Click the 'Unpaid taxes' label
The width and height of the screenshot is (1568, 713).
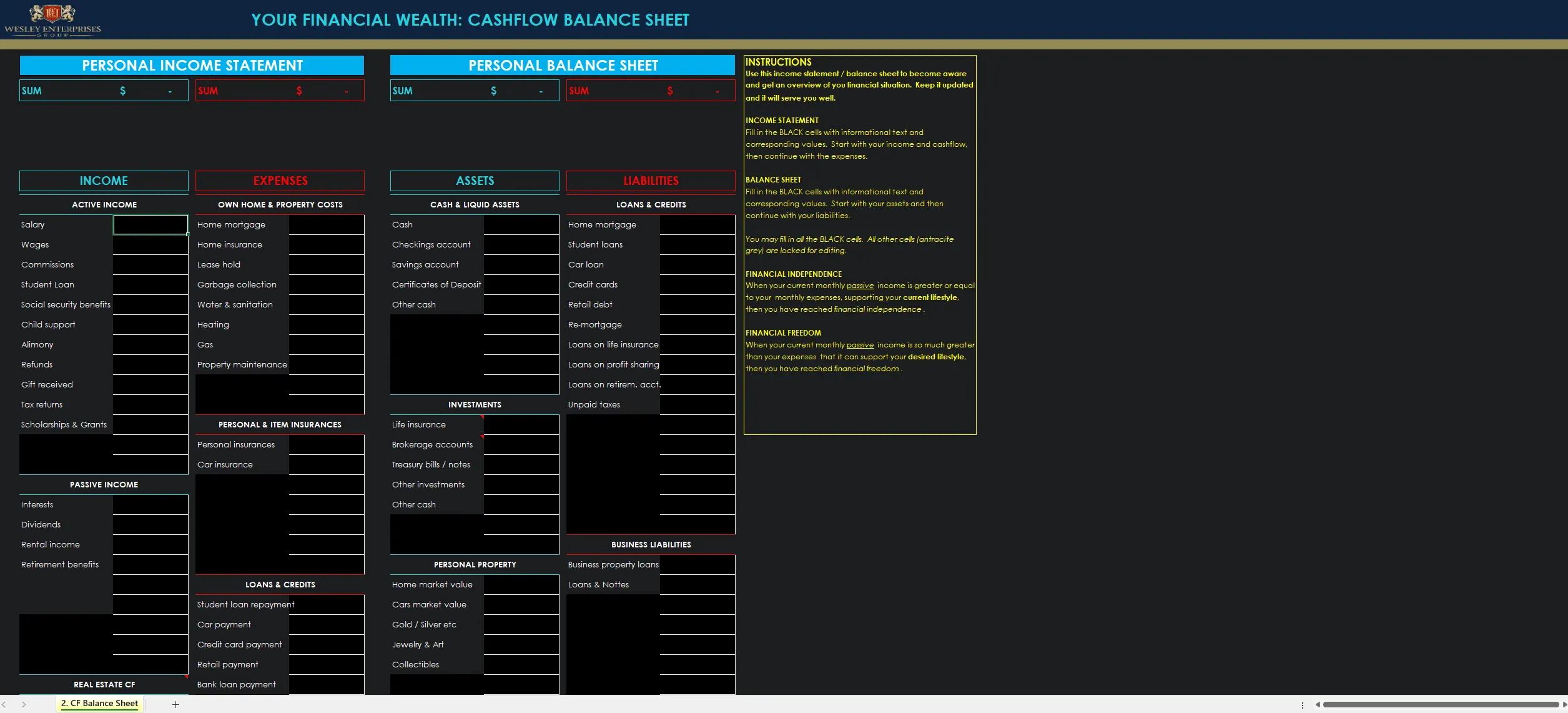(594, 404)
